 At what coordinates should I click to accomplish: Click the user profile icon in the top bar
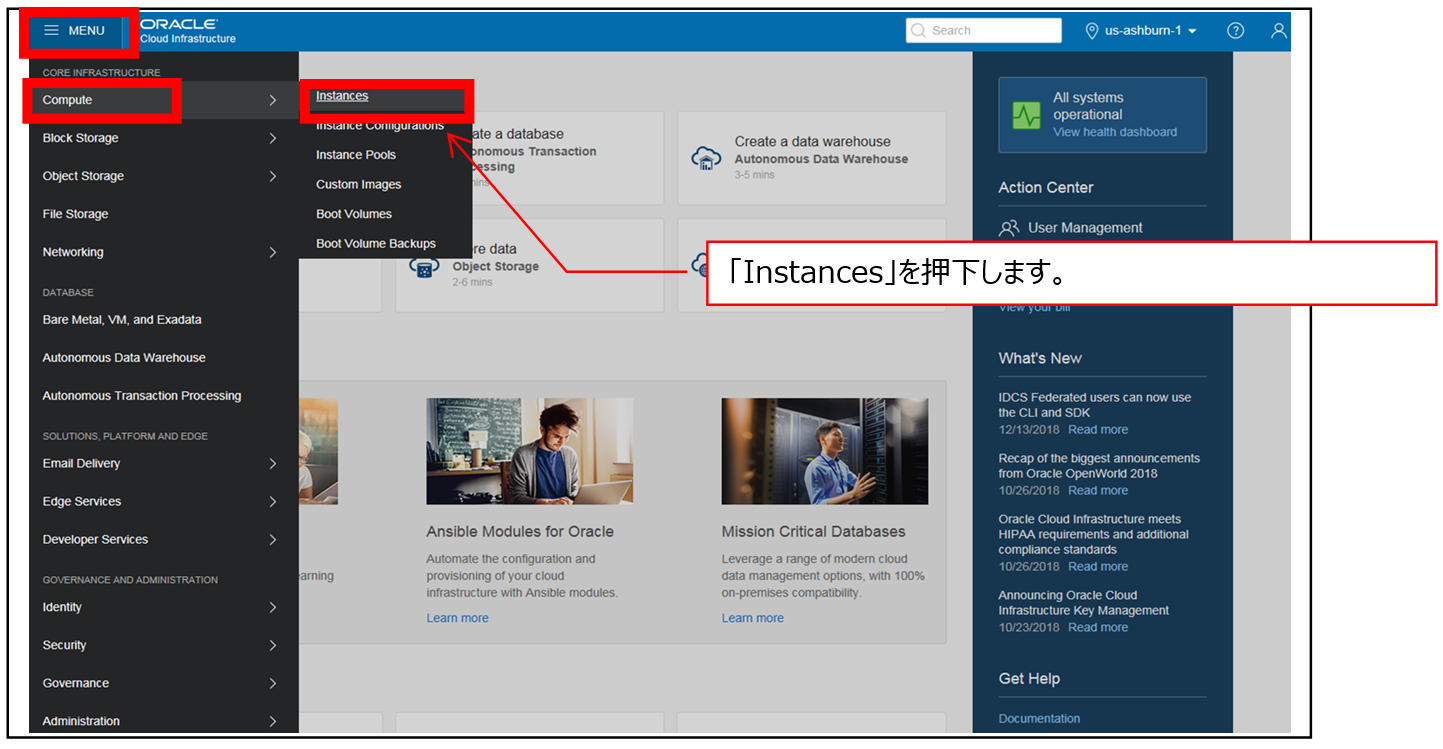(x=1278, y=30)
